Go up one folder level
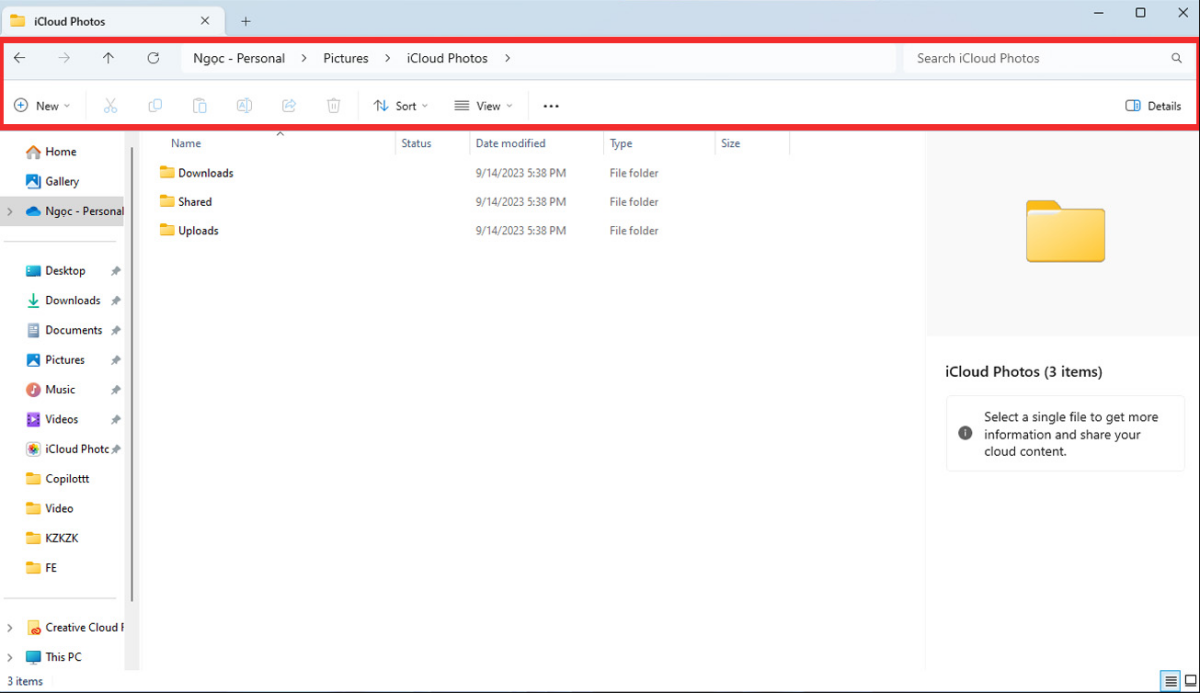Screen dimensions: 1200x693 point(108,58)
